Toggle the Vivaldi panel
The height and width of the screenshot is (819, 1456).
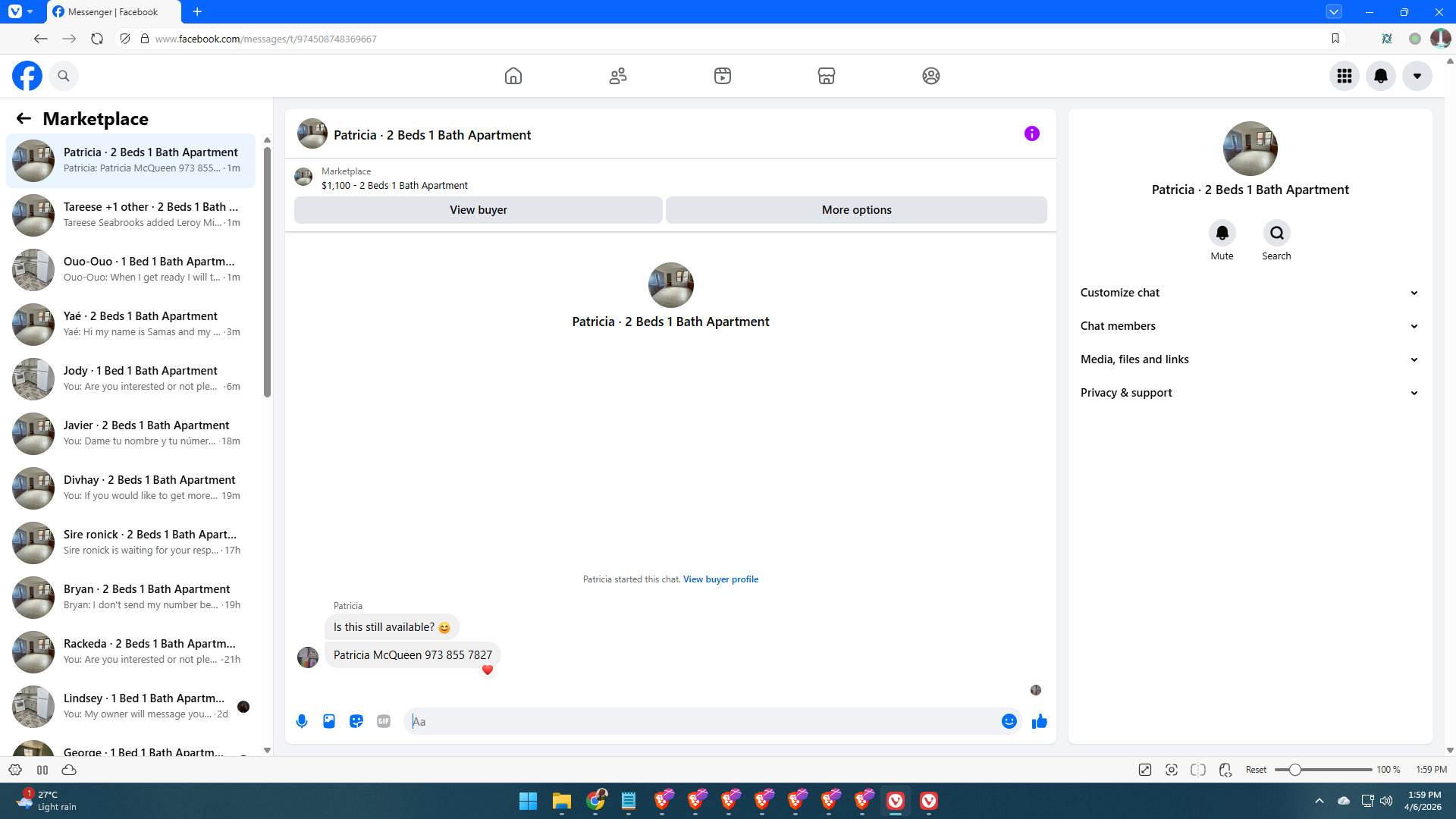(42, 770)
